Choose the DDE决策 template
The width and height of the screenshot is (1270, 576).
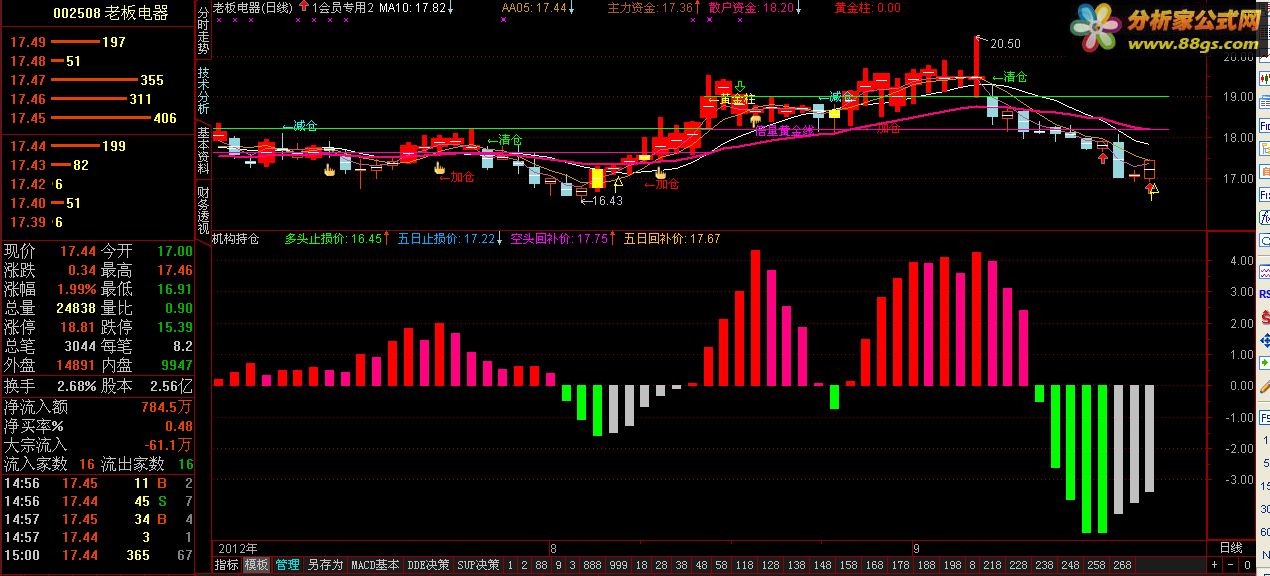click(x=428, y=565)
